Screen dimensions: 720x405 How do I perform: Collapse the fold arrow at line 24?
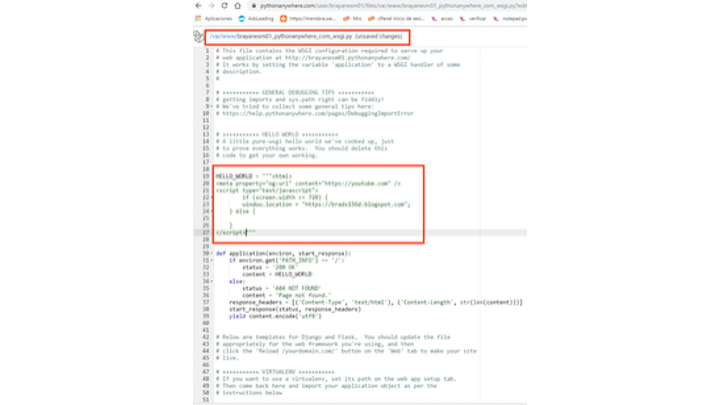tap(212, 212)
